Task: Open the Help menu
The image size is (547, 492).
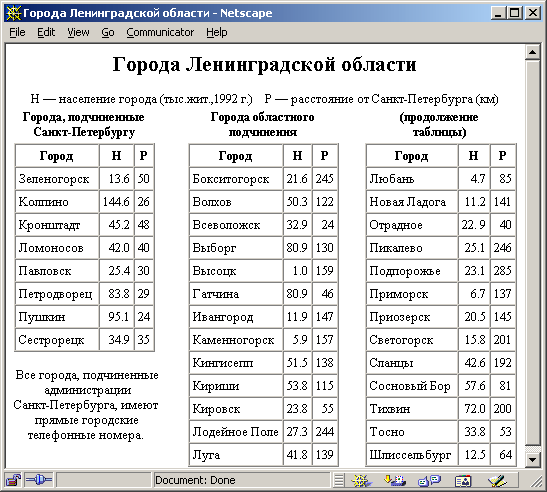Action: pos(217,32)
